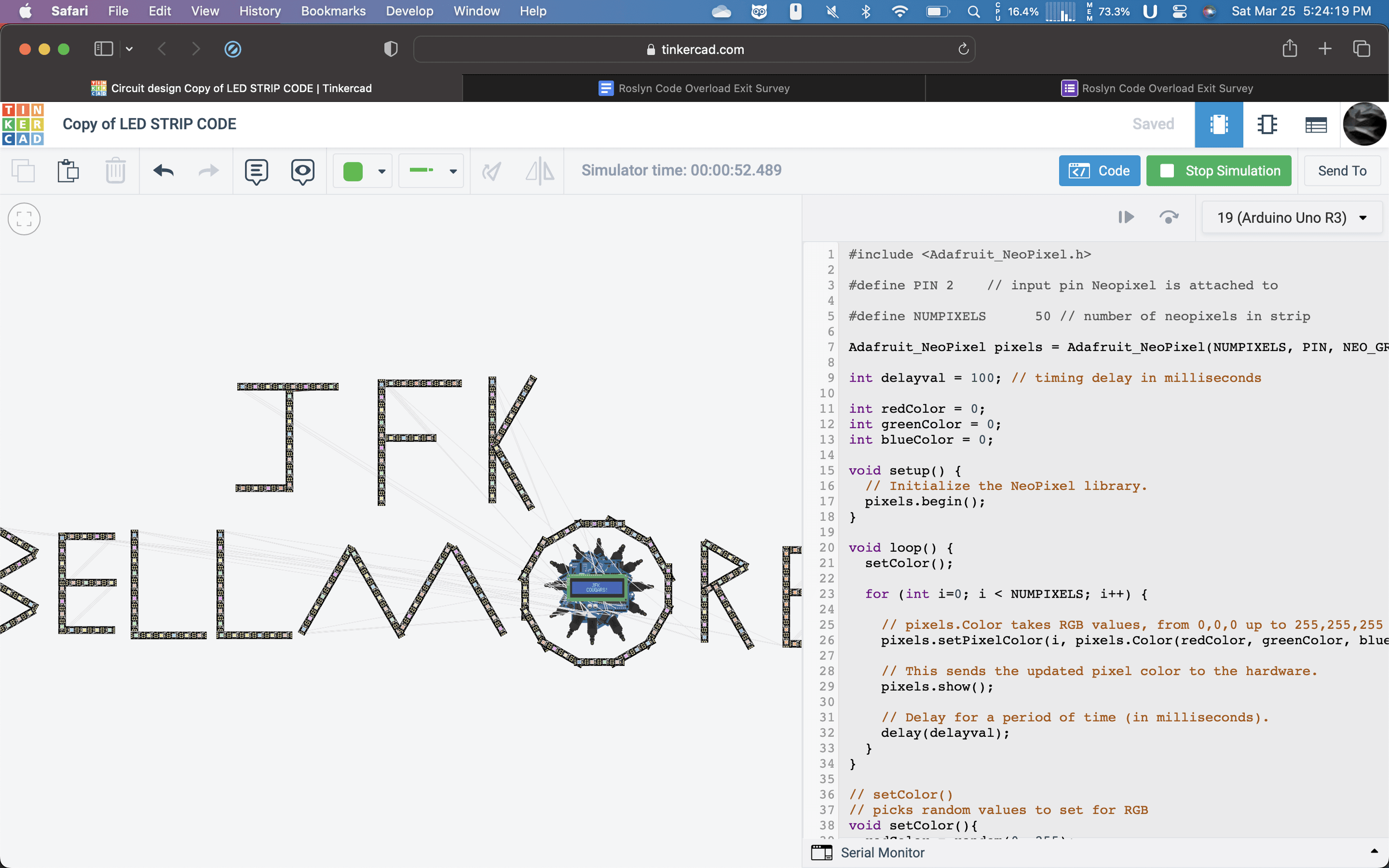
Task: Open the user profile avatar
Action: [x=1364, y=124]
